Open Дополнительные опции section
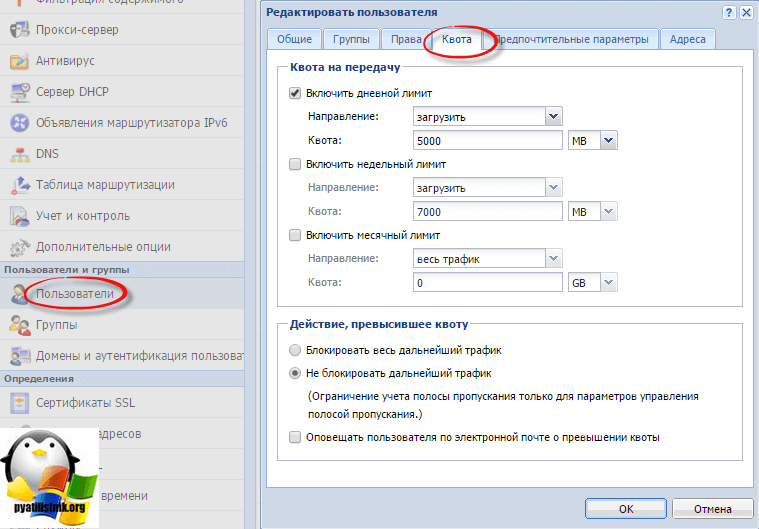Viewport: 759px width, 529px height. point(122,246)
